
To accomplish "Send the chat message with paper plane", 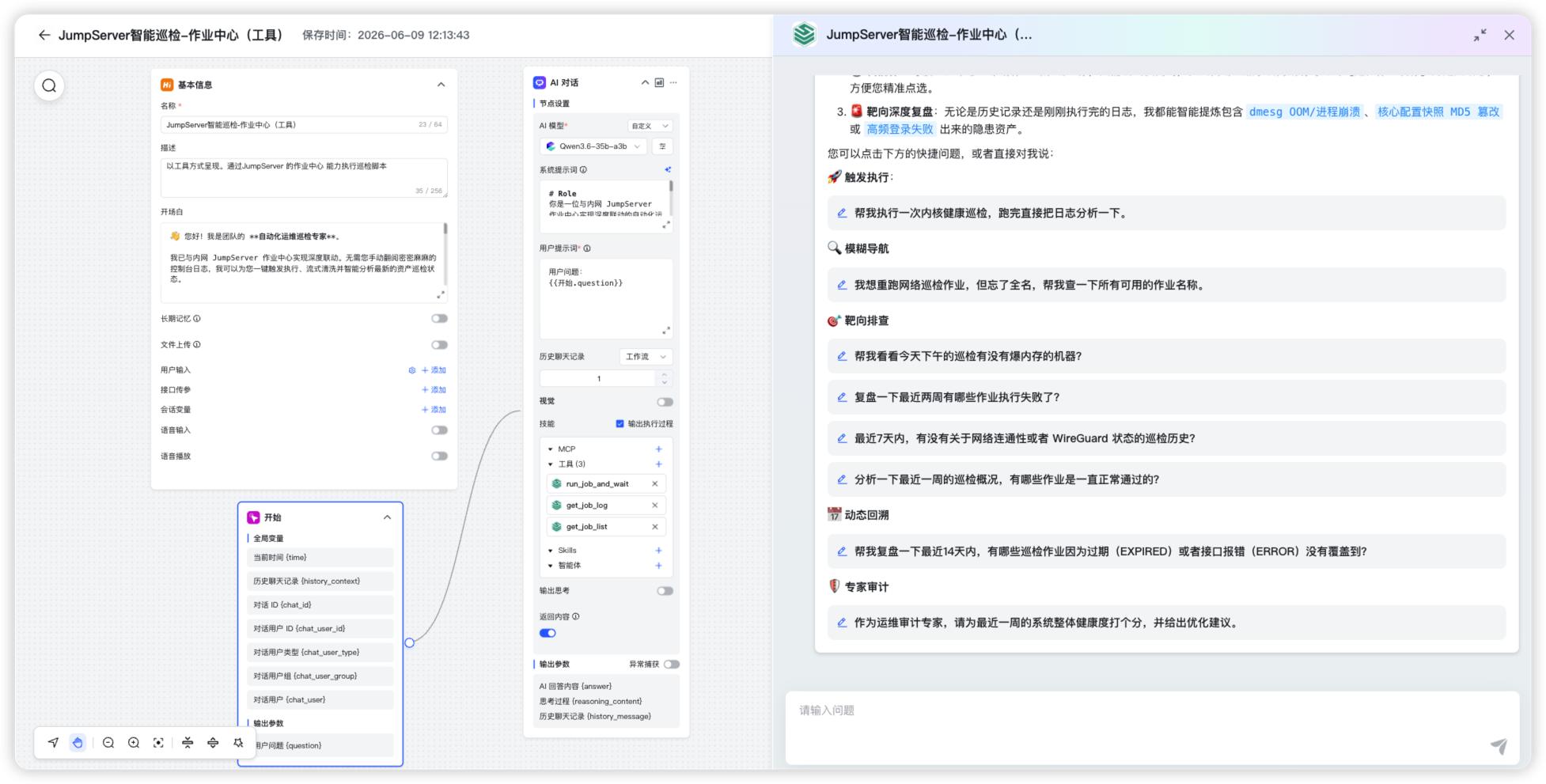I will pyautogui.click(x=1499, y=745).
